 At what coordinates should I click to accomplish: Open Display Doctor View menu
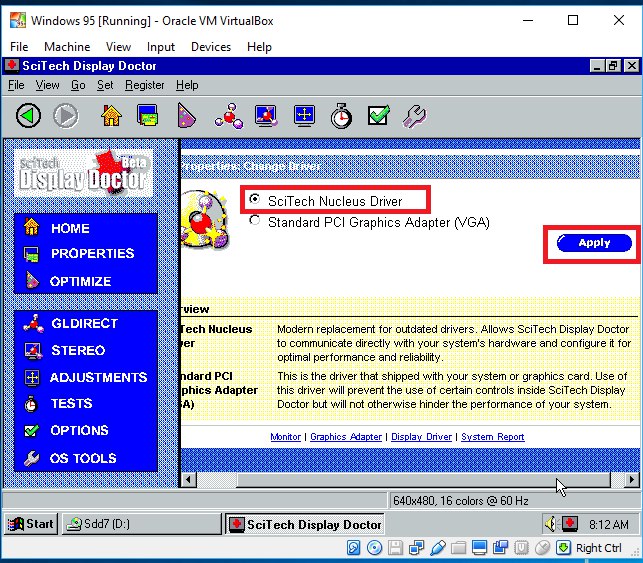[x=47, y=85]
